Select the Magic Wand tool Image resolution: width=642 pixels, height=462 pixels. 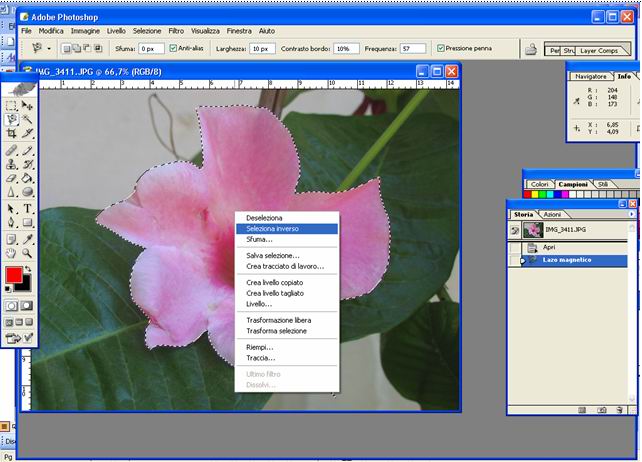point(28,119)
